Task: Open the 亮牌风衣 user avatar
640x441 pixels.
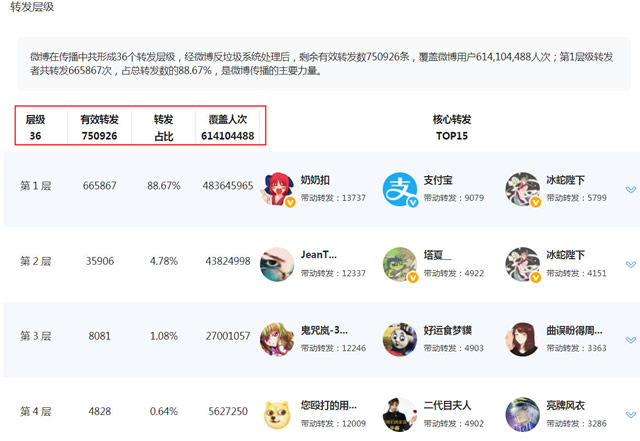Action: 523,414
